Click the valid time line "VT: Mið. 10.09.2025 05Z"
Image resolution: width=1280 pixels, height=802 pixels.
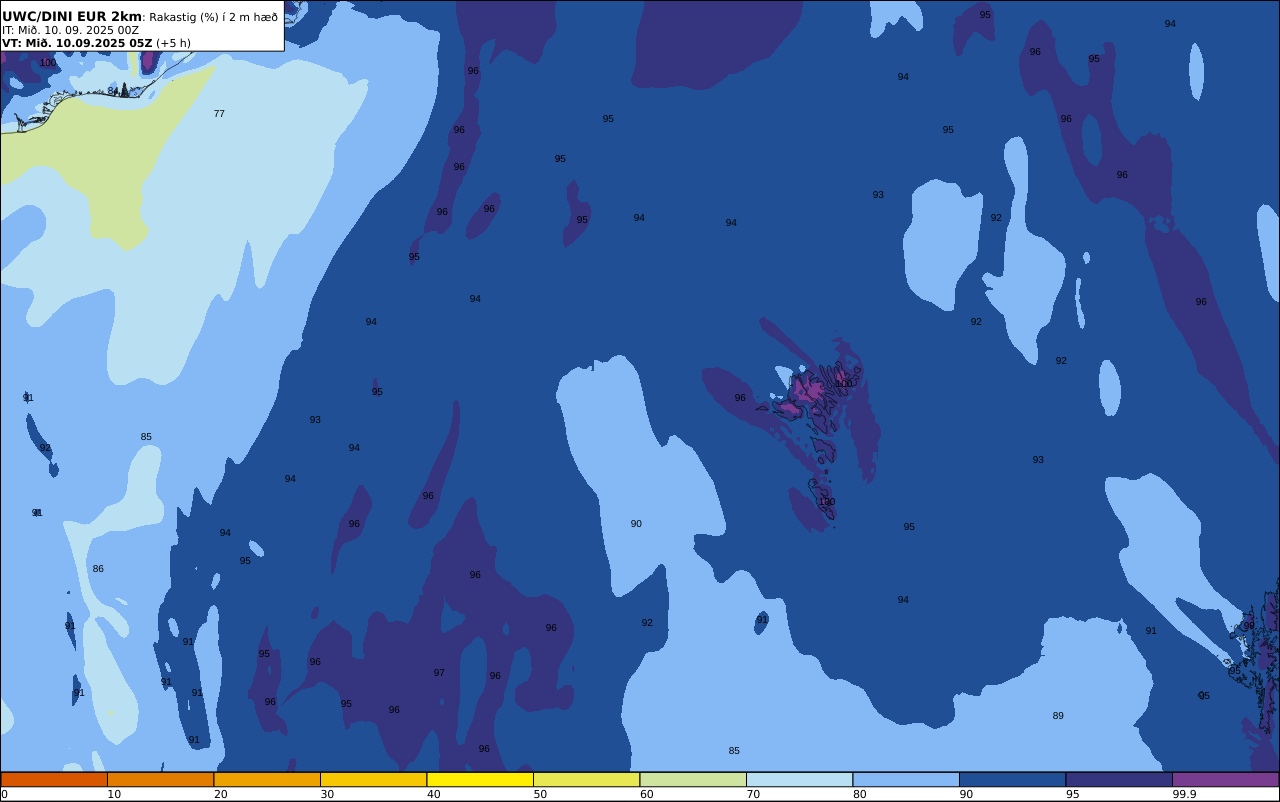point(77,43)
